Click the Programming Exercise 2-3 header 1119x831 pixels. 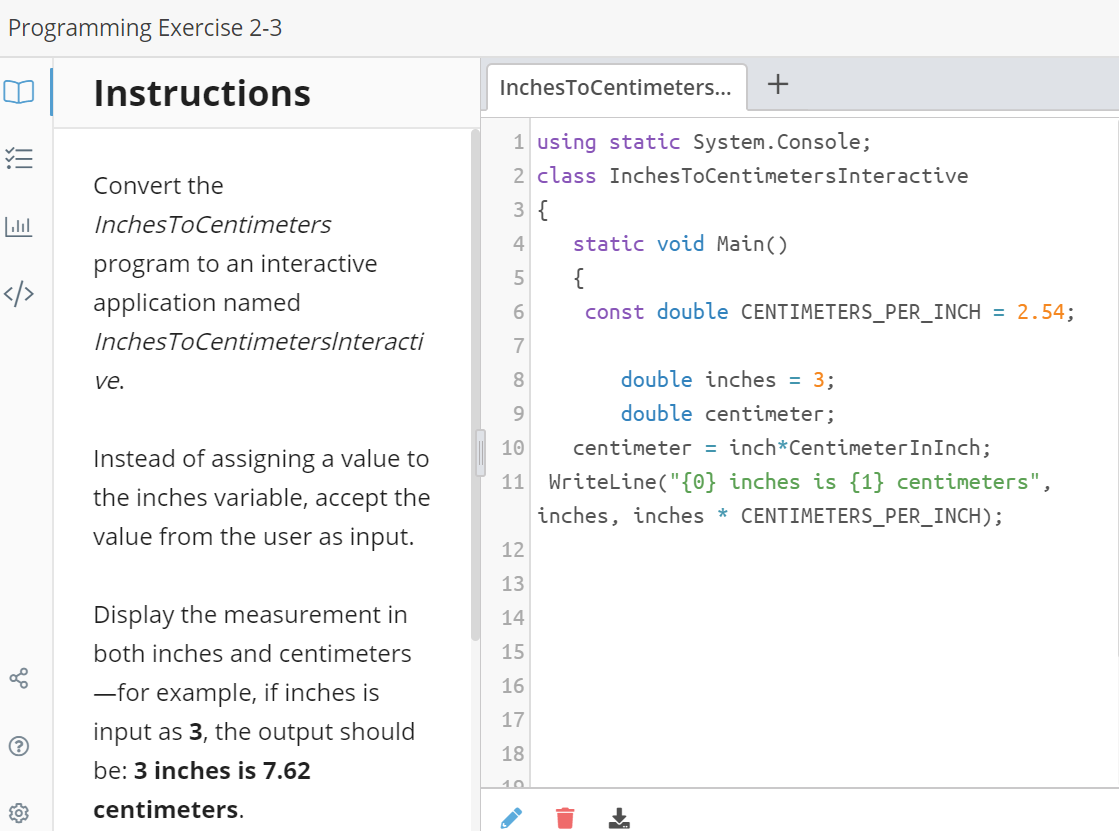point(143,27)
